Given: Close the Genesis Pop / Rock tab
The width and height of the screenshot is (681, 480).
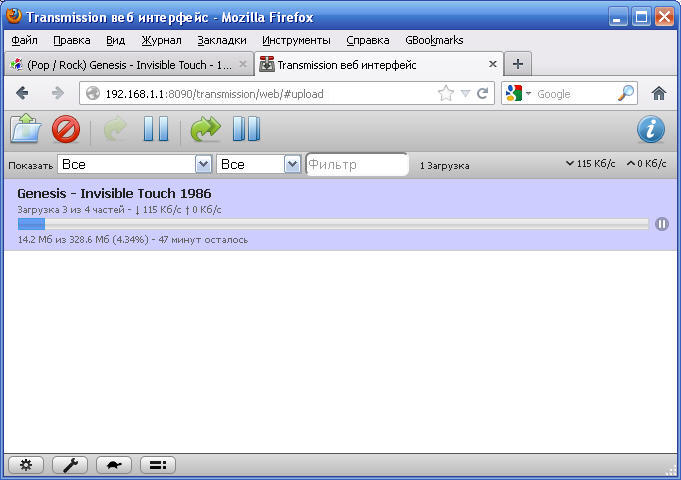Looking at the screenshot, I should pyautogui.click(x=243, y=64).
